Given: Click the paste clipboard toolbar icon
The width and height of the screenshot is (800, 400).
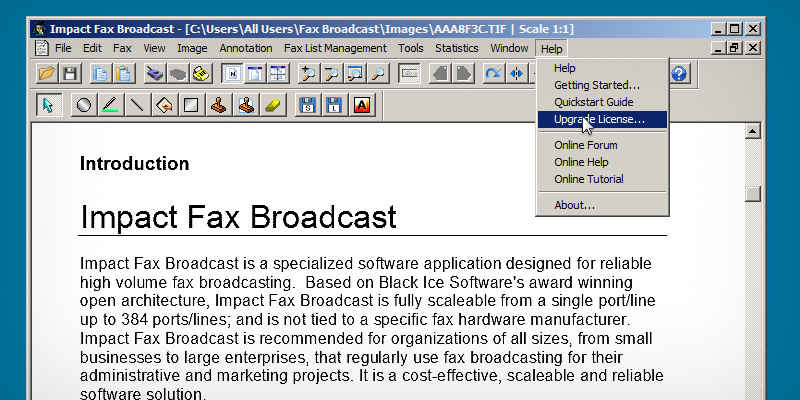Looking at the screenshot, I should pos(123,73).
